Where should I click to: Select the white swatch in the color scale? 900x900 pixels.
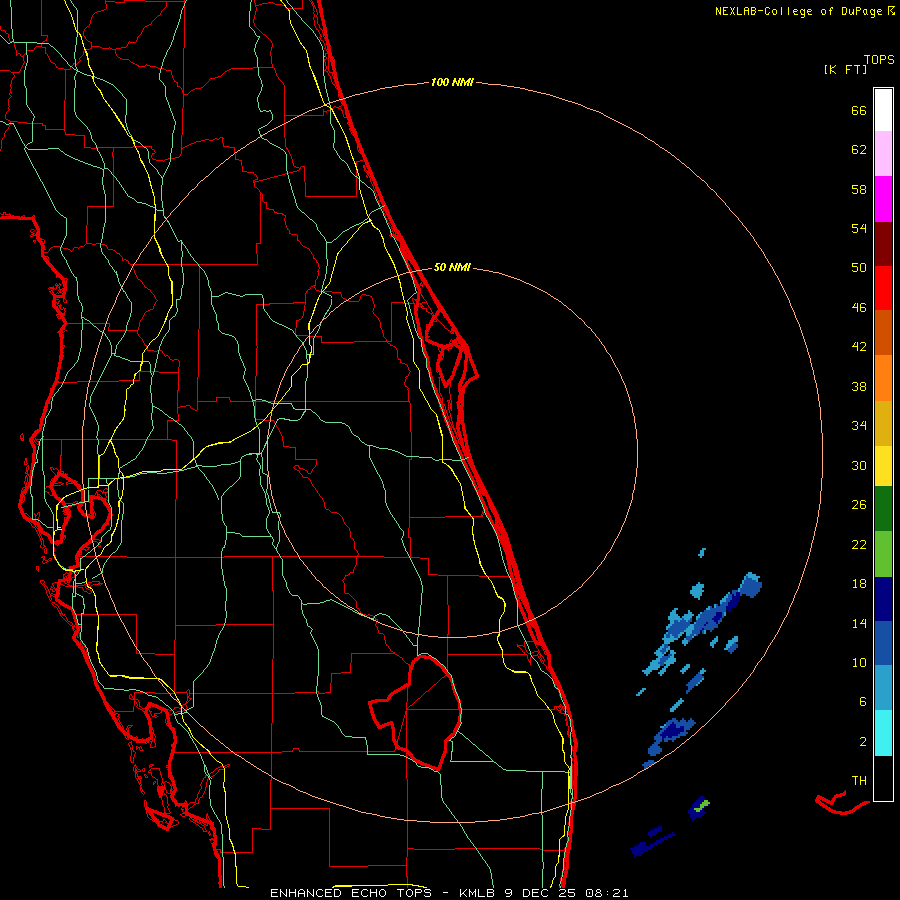pyautogui.click(x=883, y=110)
